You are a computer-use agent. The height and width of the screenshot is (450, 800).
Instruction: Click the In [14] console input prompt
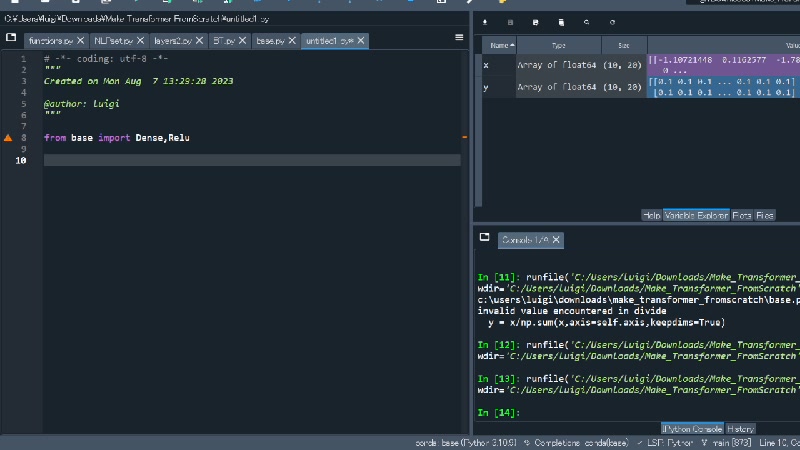(498, 412)
